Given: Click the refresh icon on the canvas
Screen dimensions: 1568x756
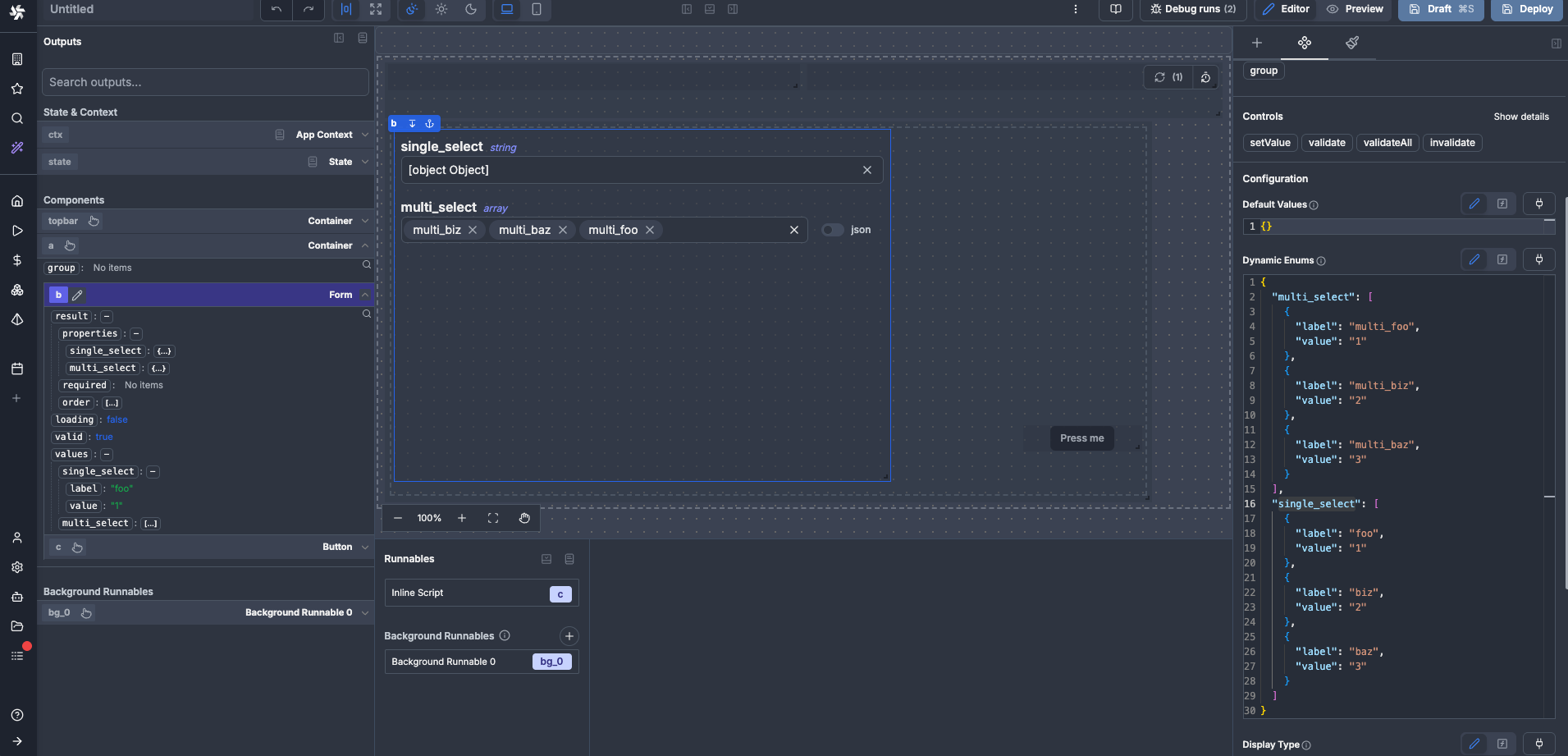Looking at the screenshot, I should click(1159, 77).
